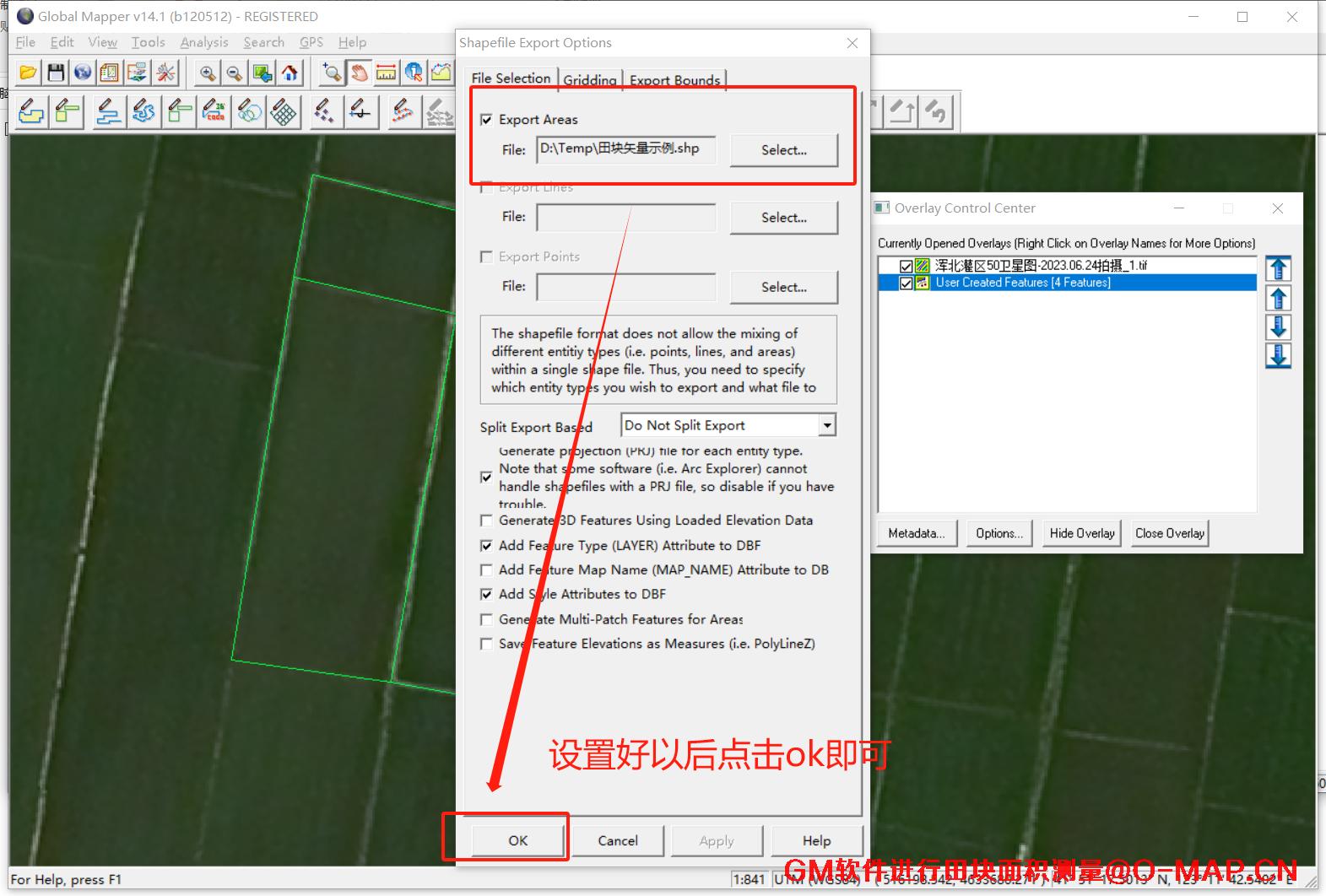The width and height of the screenshot is (1326, 896).
Task: Open the Export Bounds tab
Action: click(x=674, y=80)
